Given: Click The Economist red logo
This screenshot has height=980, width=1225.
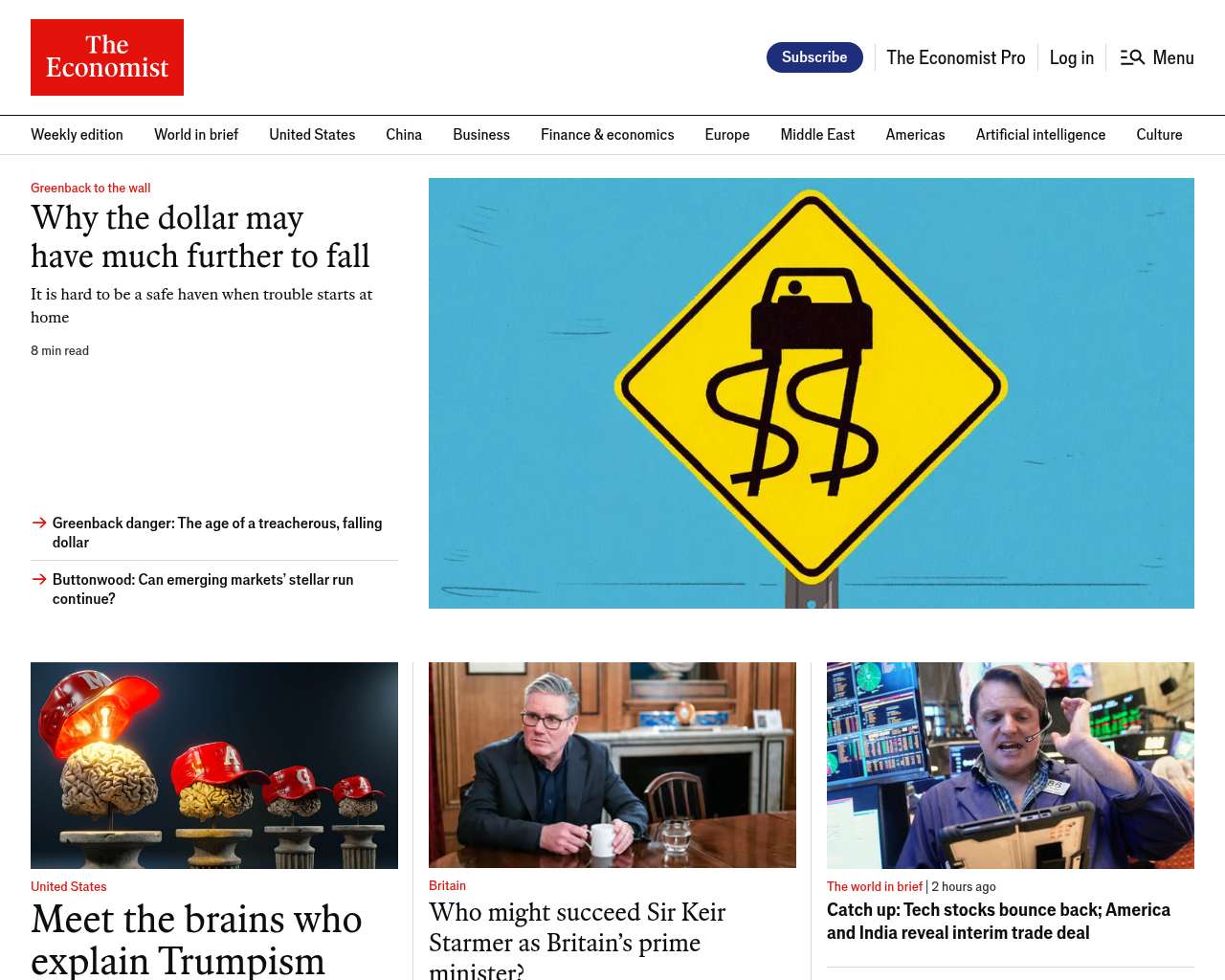Looking at the screenshot, I should (x=107, y=57).
